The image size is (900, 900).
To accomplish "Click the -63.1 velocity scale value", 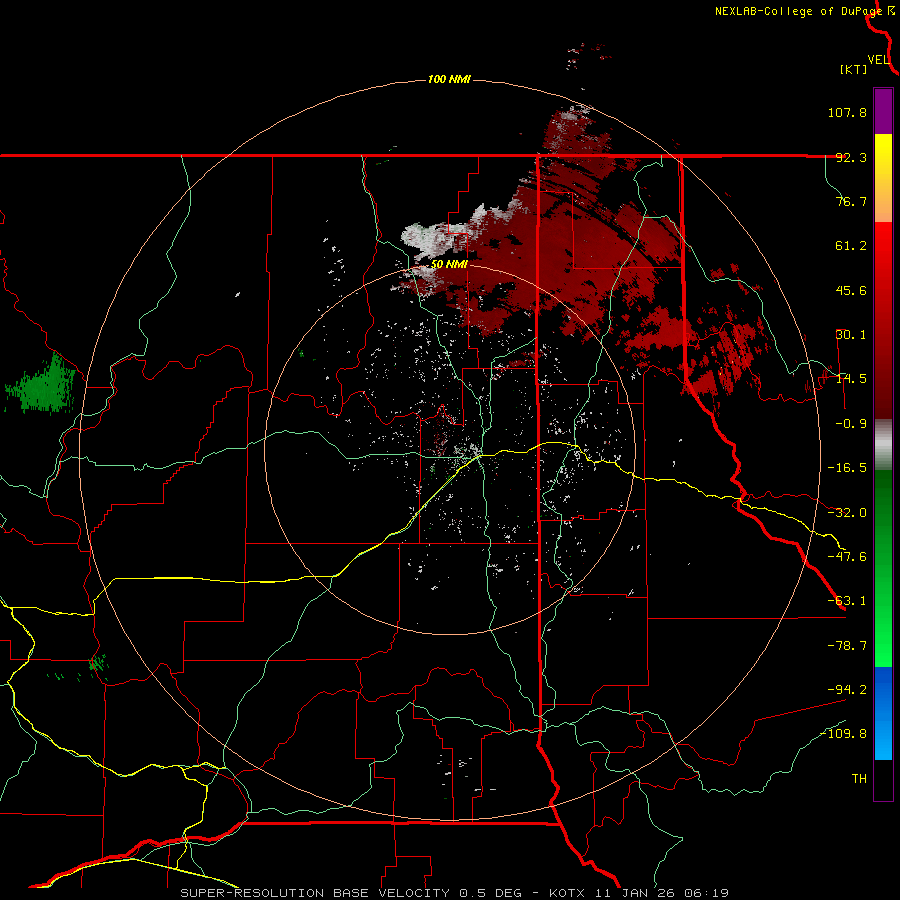I will (x=847, y=601).
